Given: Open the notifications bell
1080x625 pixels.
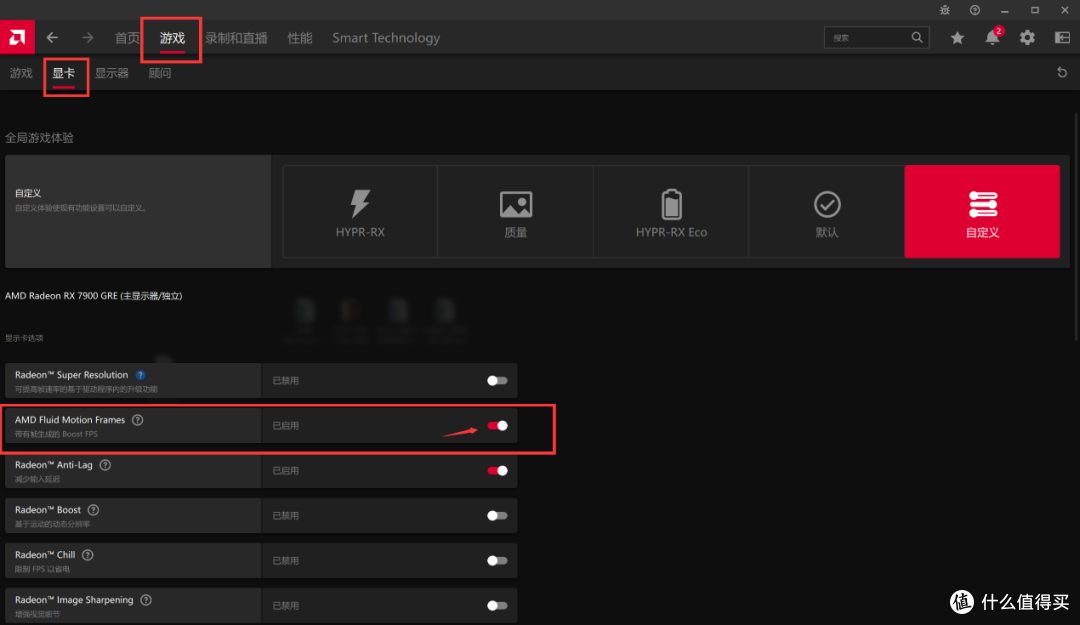Looking at the screenshot, I should point(992,38).
